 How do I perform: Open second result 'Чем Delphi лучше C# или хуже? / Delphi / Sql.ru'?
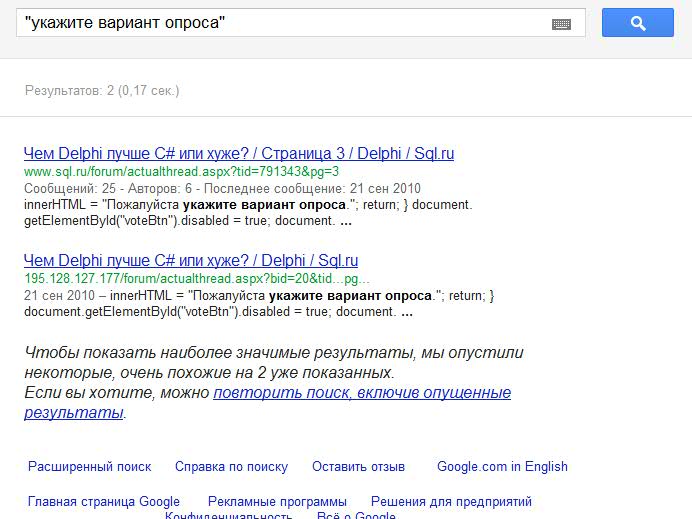(x=190, y=261)
